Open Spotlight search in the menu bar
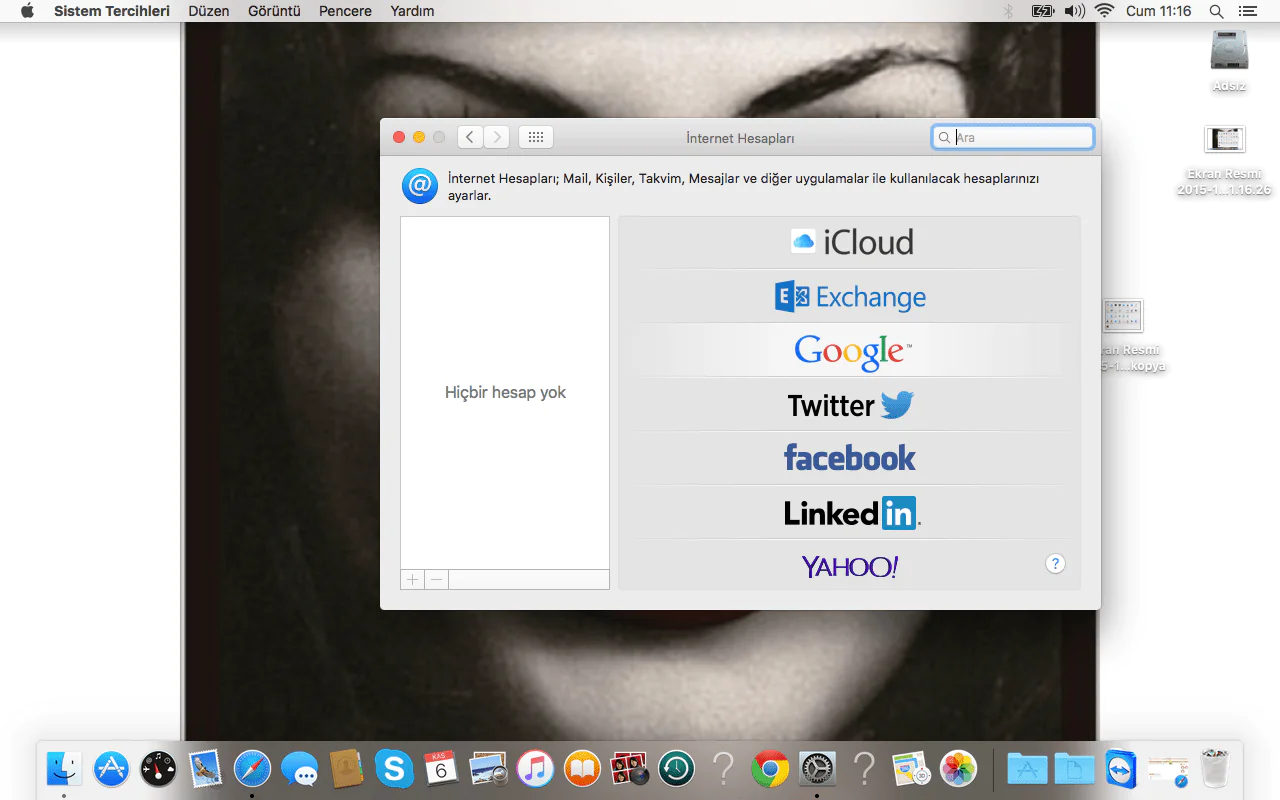Screen dimensions: 1280x800 [x=1216, y=11]
